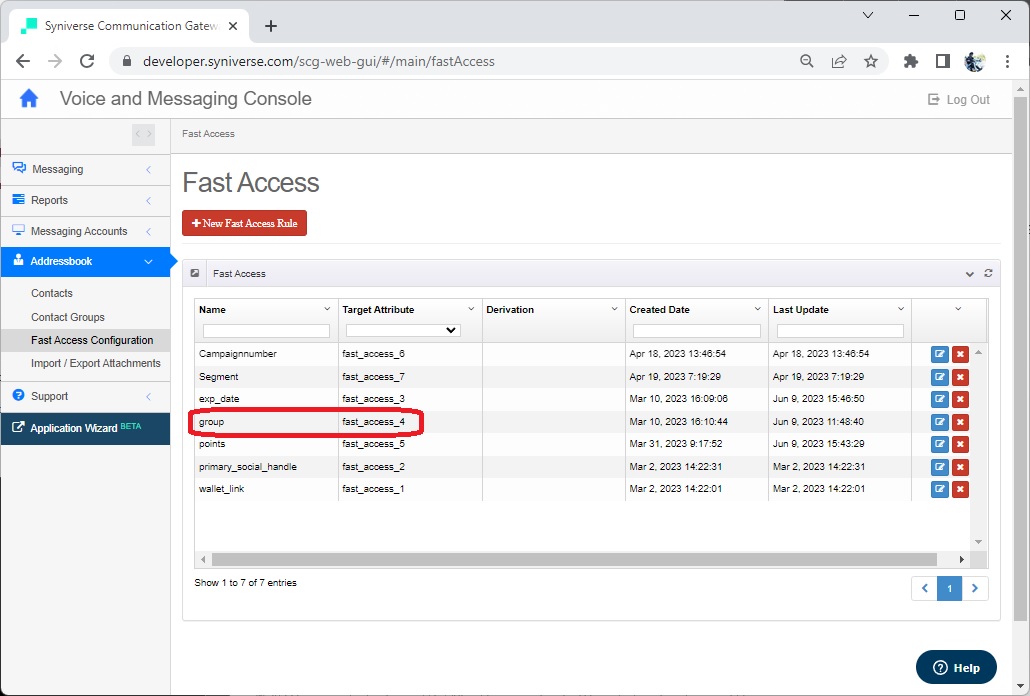Expand the Support menu

click(x=85, y=396)
